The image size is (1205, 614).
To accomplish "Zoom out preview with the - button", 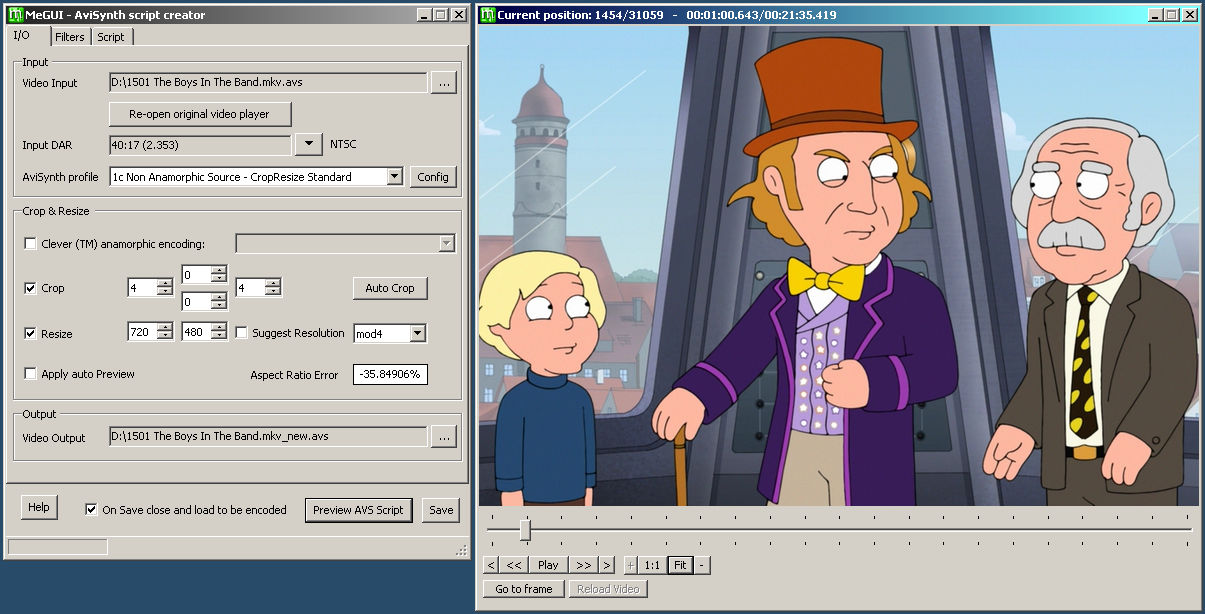I will pos(702,565).
